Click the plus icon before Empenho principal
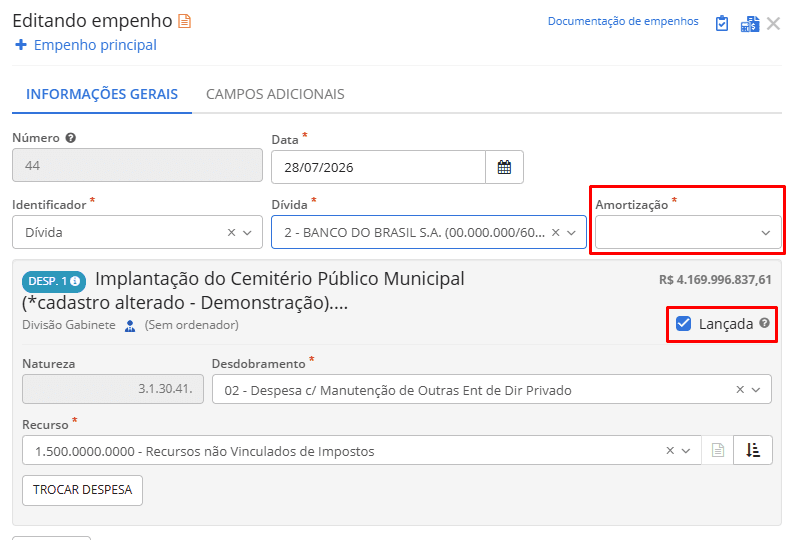Viewport: 792px width, 540px height. tap(21, 45)
